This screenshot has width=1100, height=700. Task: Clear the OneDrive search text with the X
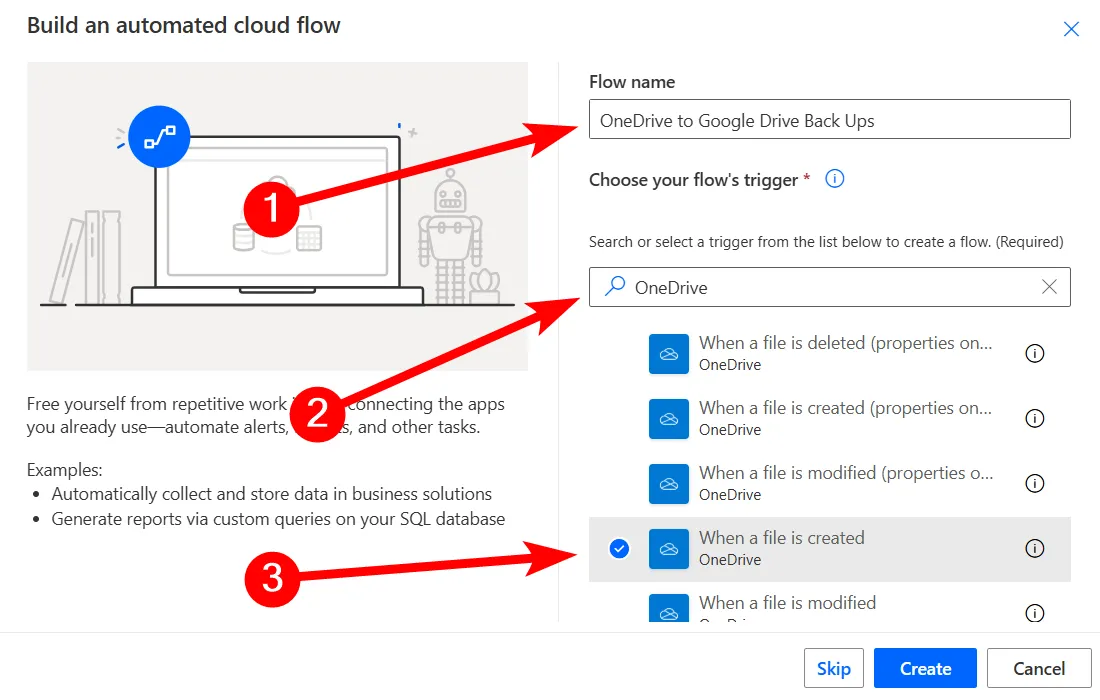(1049, 287)
